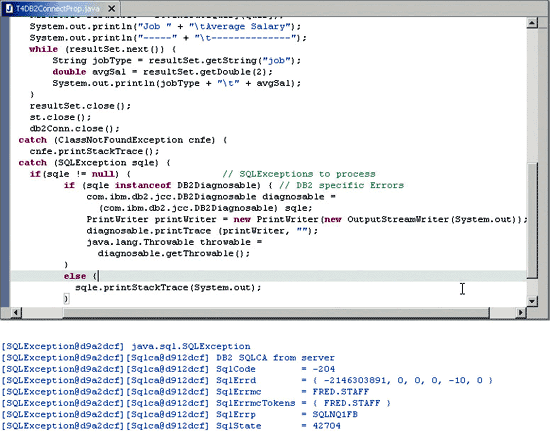Screen dimensions: 550x432
Task: Click the 'PrintWriter printWriter = new' statement
Action: pyautogui.click(x=307, y=220)
